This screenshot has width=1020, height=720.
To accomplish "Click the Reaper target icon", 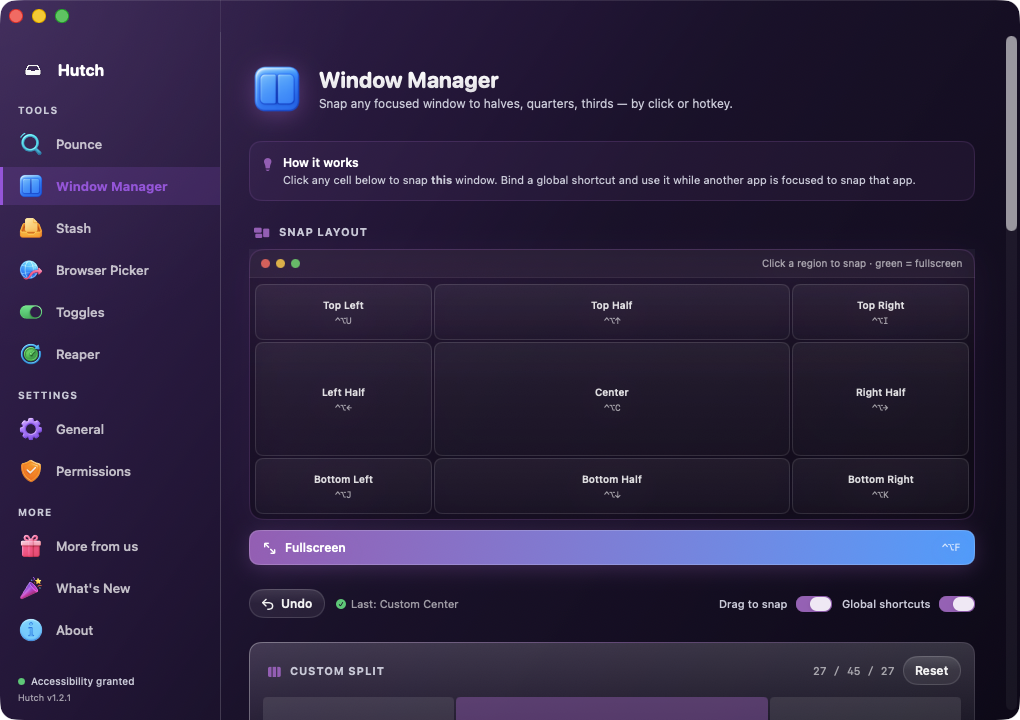I will [31, 354].
